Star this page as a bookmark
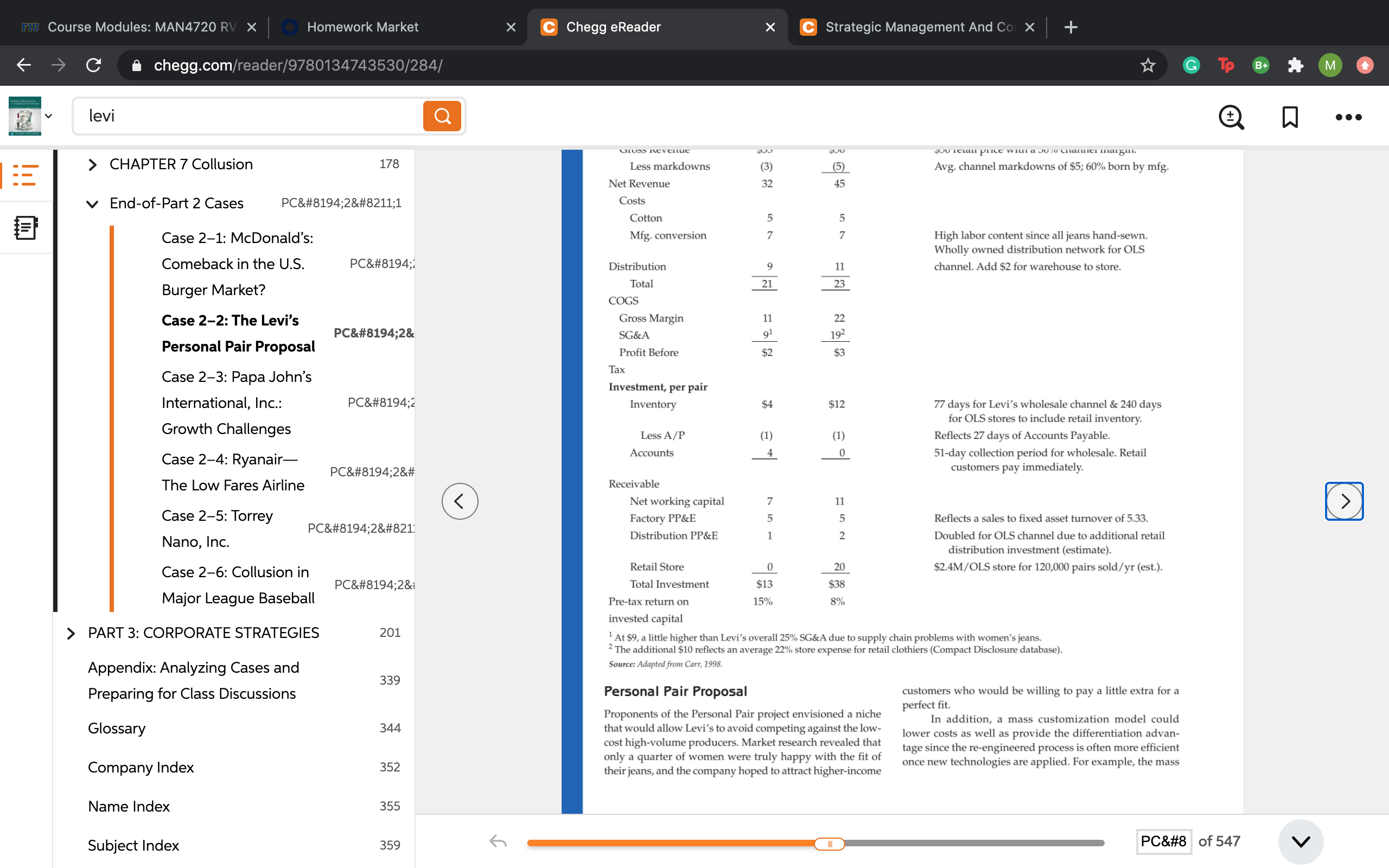 point(1148,65)
